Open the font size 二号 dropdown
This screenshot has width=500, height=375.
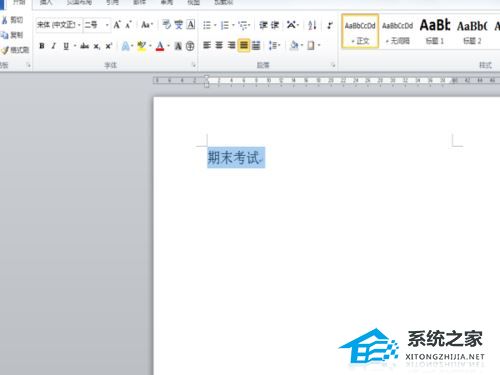coord(107,25)
